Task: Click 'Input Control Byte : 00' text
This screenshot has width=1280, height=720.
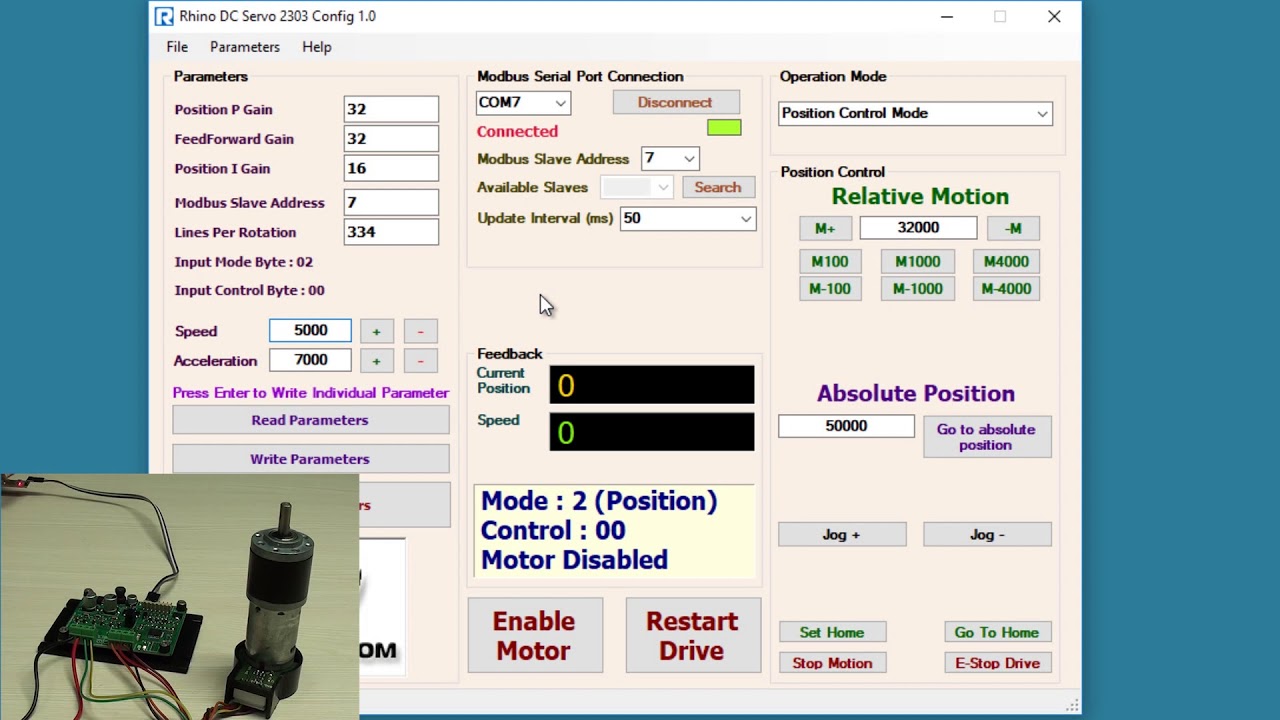Action: coord(250,290)
